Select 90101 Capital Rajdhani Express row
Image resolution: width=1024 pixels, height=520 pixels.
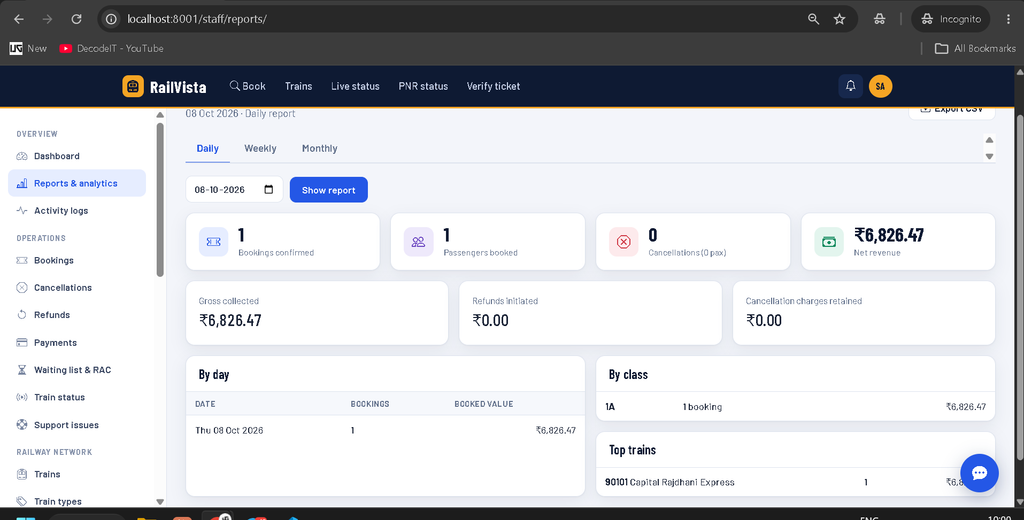tap(795, 482)
